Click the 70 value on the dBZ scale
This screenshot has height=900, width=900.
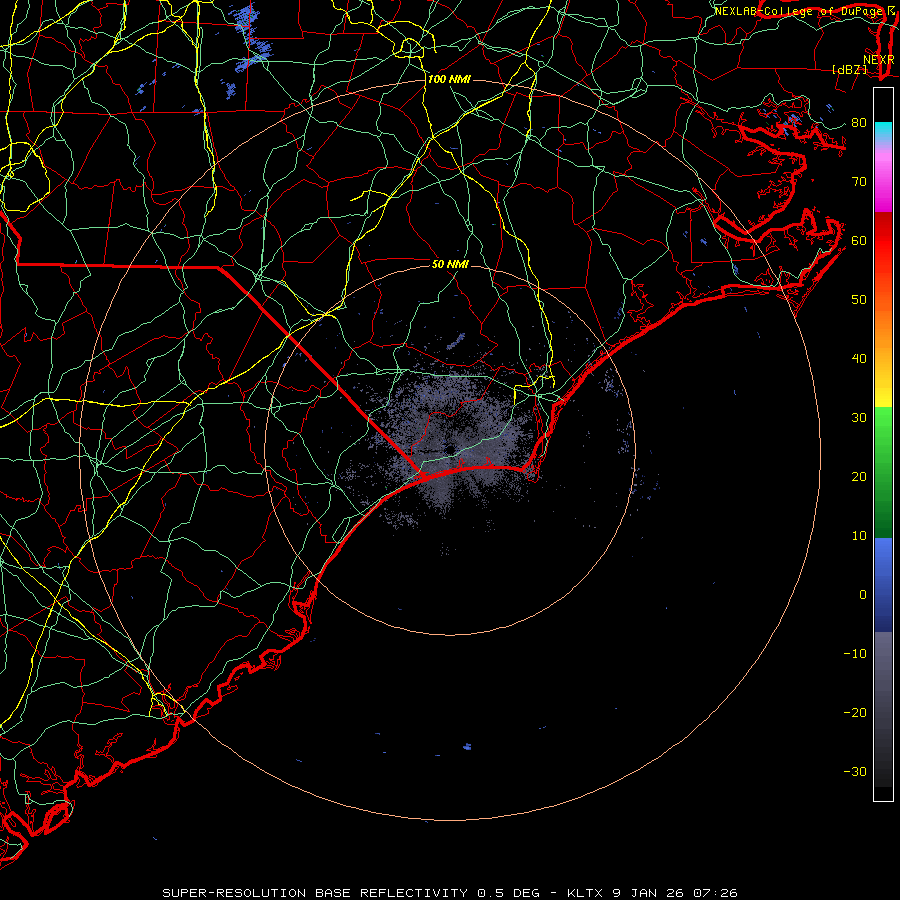coord(859,181)
